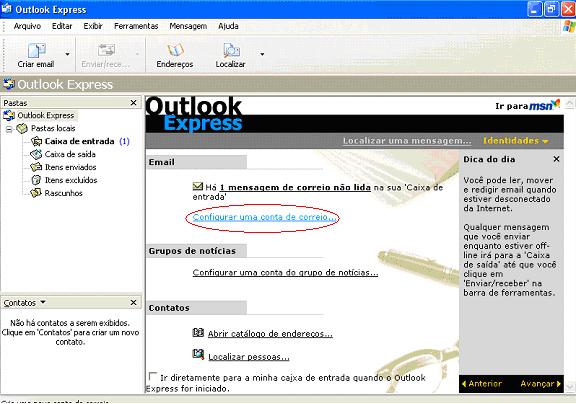Screen dimensions: 576x404
Task: Click the Caixa de entrada inbox icon
Action: point(36,141)
